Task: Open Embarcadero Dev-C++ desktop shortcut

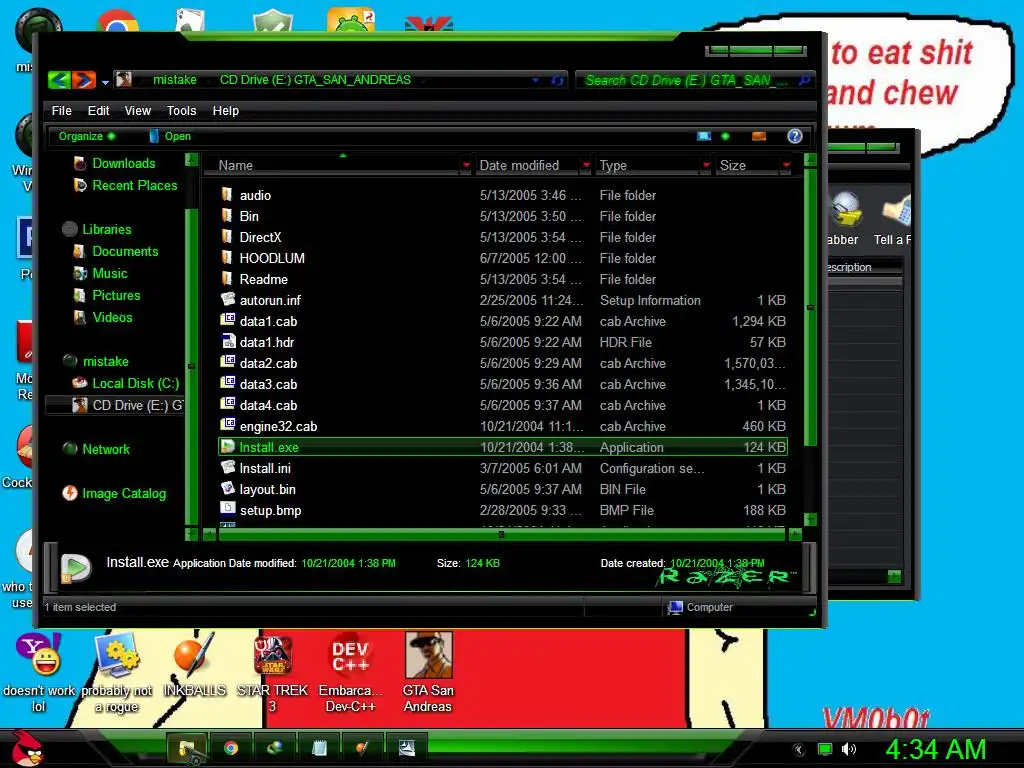Action: 350,673
